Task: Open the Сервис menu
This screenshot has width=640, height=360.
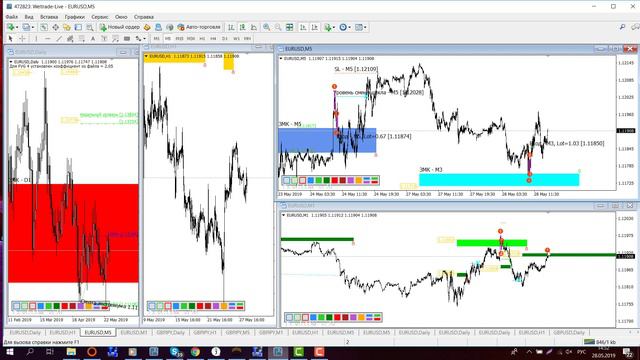Action: (100, 17)
